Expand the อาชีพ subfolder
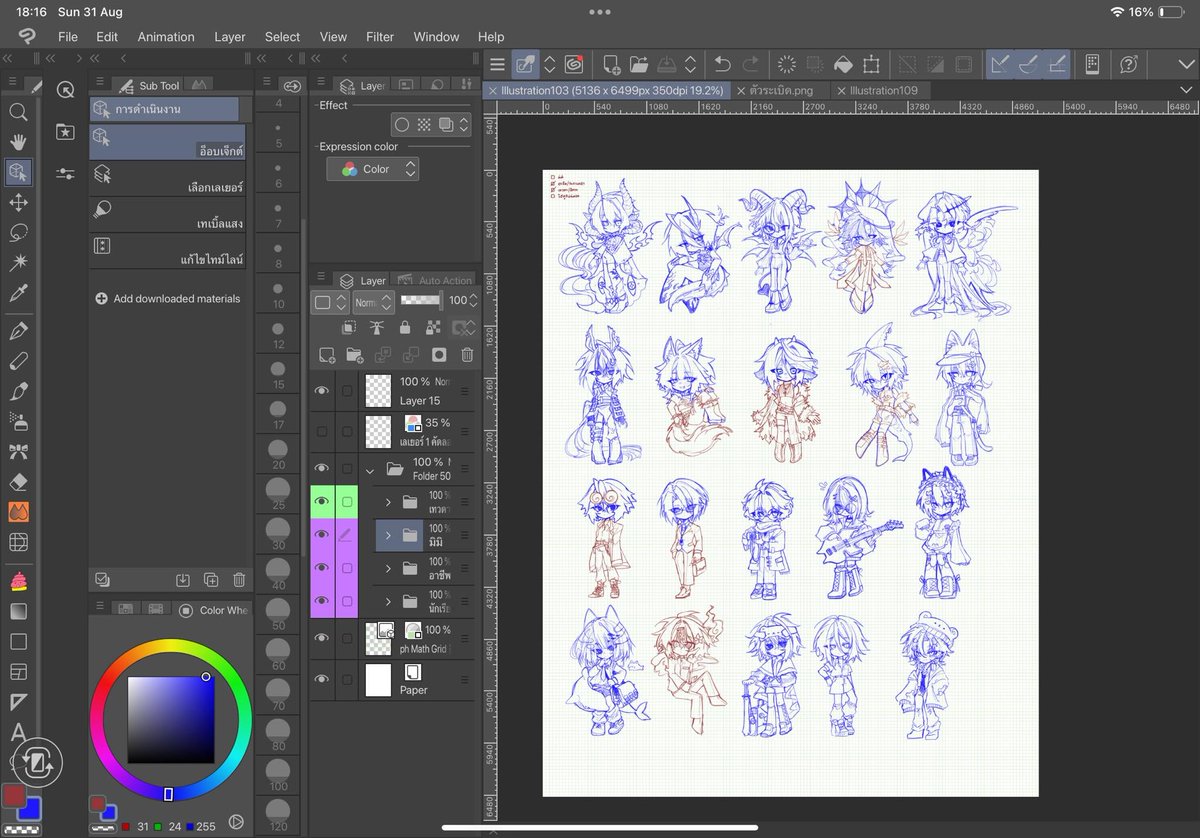The image size is (1200, 838). tap(388, 569)
